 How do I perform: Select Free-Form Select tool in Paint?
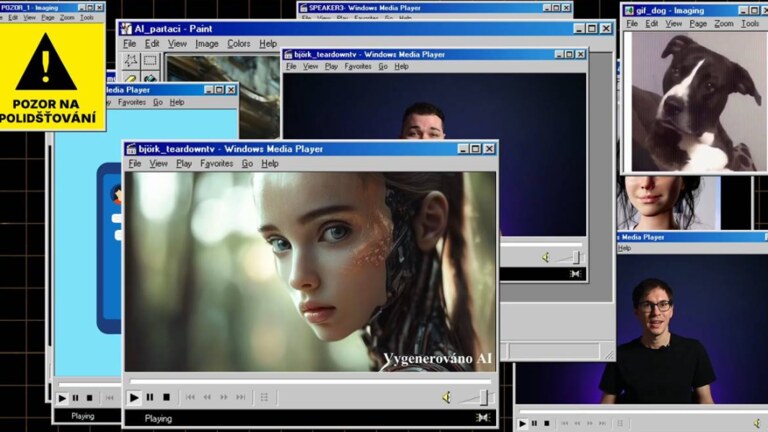click(x=130, y=61)
